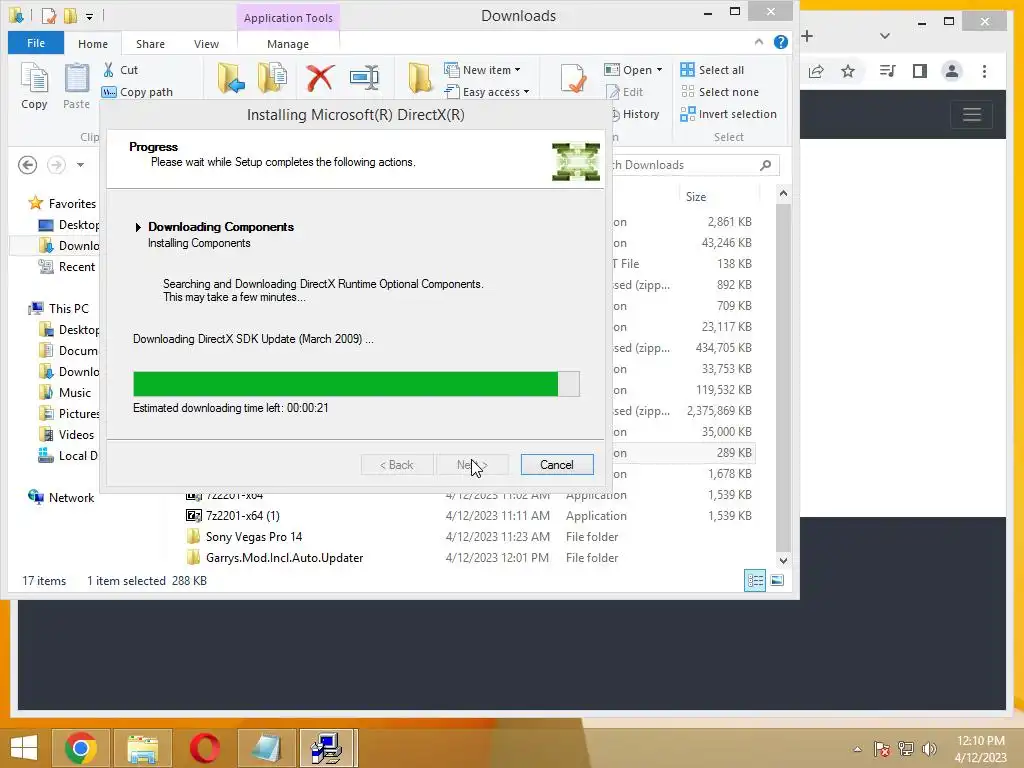Switch to the Home ribbon tab
The height and width of the screenshot is (768, 1024).
coord(93,44)
